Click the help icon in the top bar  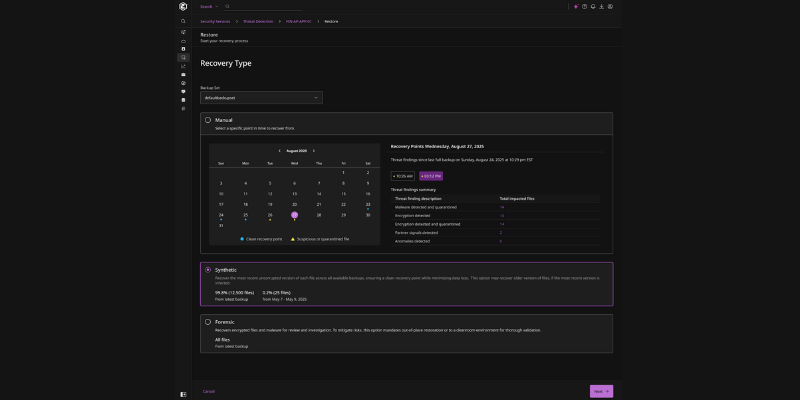584,6
